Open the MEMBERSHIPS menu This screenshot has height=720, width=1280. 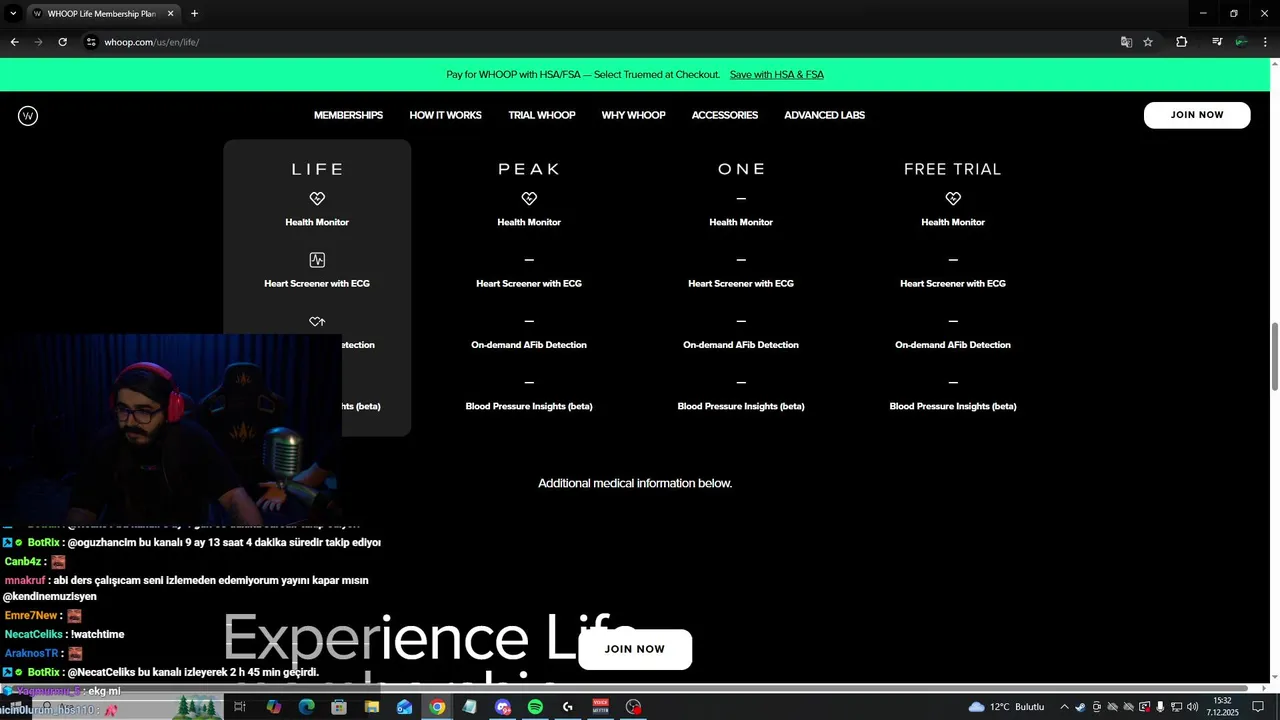(x=348, y=115)
